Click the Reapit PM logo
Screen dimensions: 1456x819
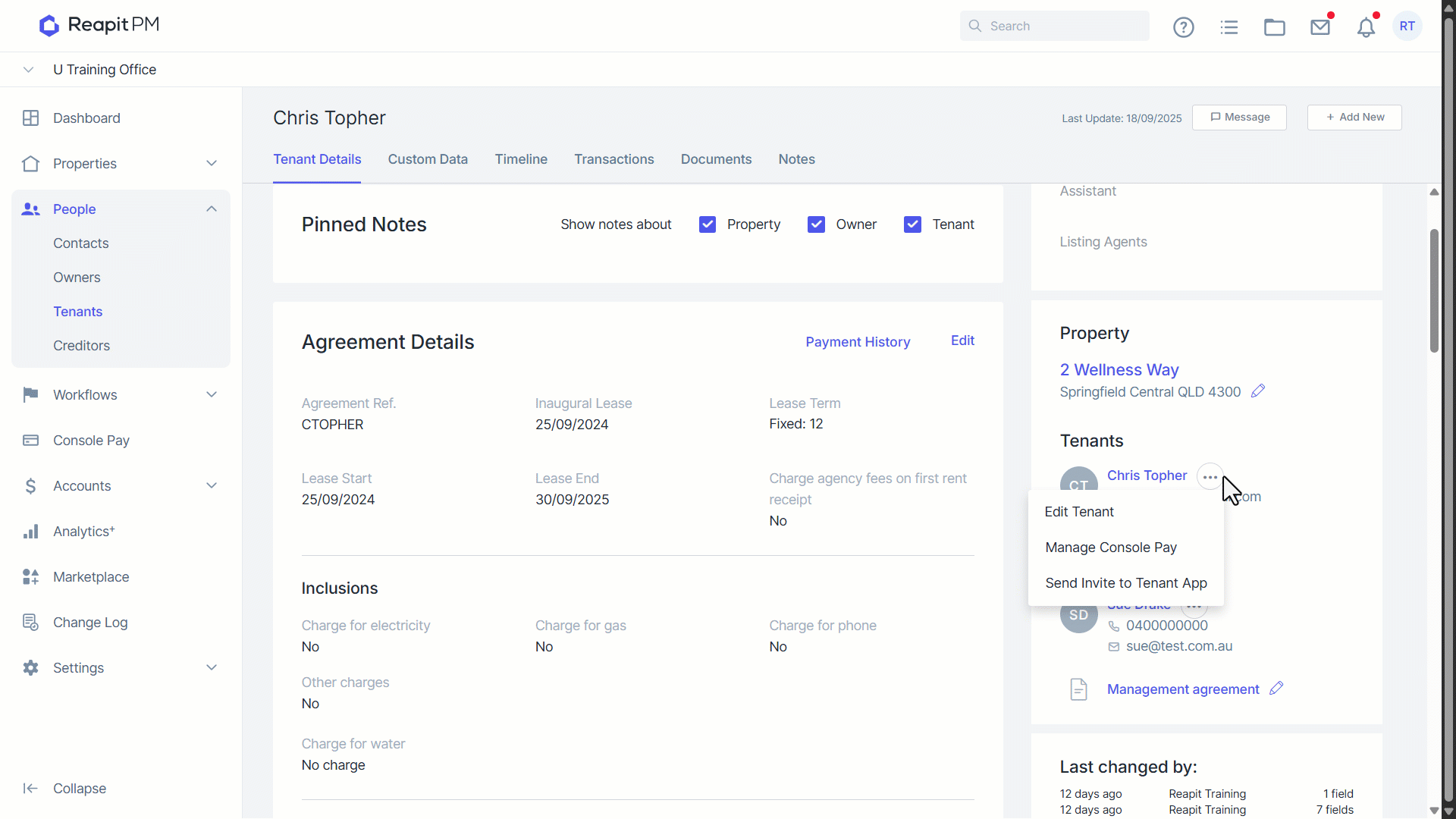[x=99, y=25]
